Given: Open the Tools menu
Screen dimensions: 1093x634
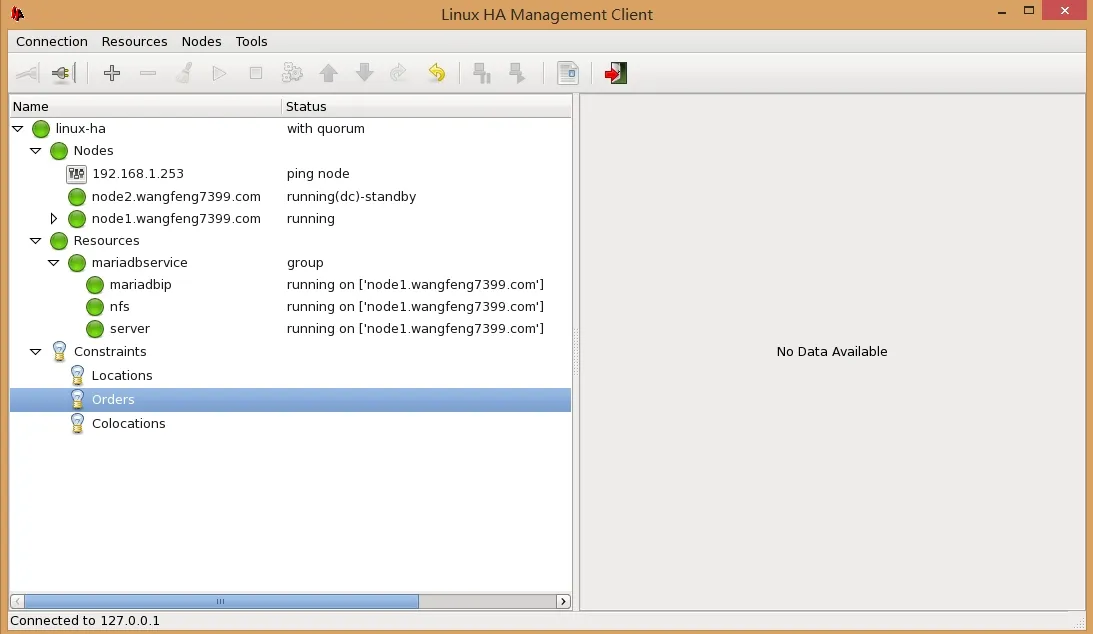Looking at the screenshot, I should pyautogui.click(x=252, y=42).
